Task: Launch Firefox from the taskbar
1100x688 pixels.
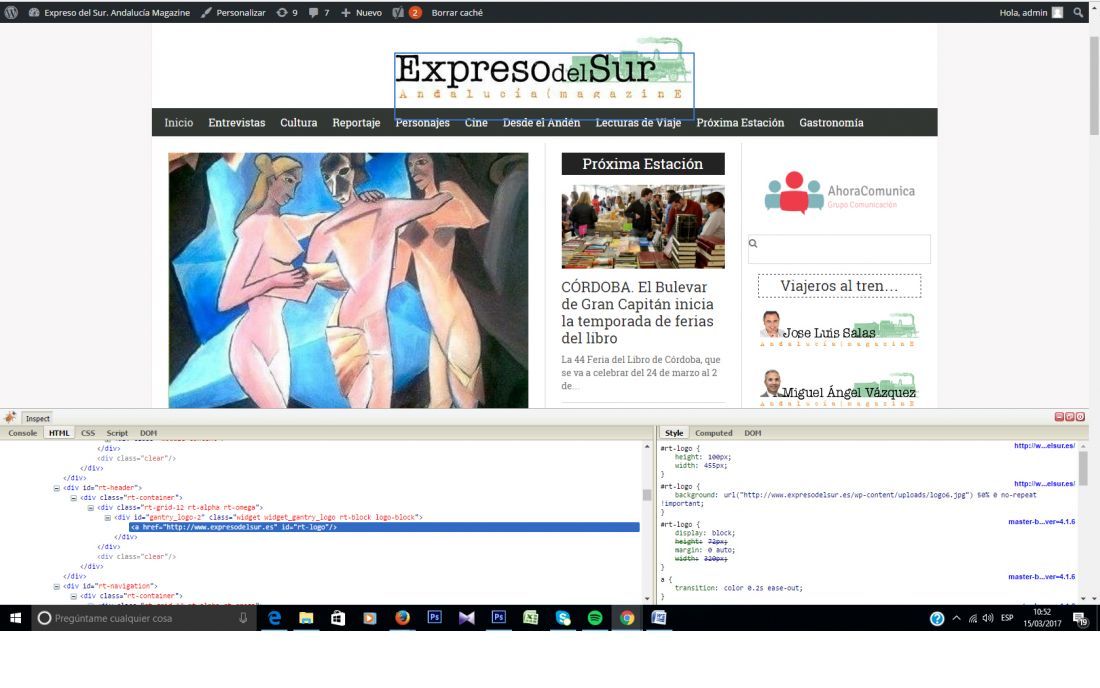Action: tap(402, 618)
